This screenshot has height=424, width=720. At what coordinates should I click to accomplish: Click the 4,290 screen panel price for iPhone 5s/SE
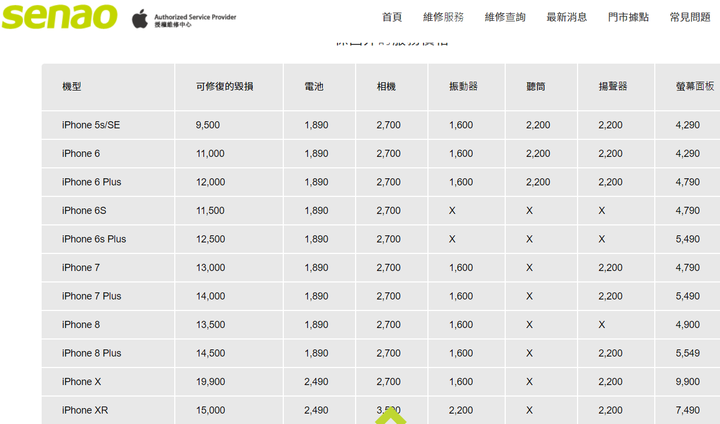(687, 125)
